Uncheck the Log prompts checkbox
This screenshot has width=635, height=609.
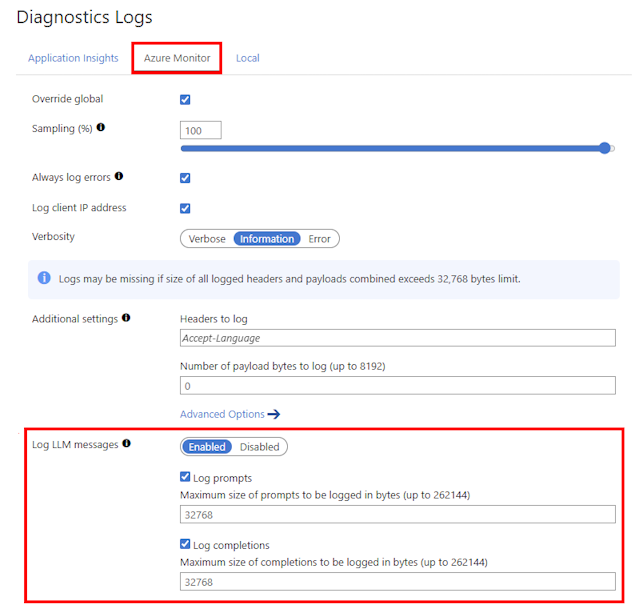tap(185, 478)
